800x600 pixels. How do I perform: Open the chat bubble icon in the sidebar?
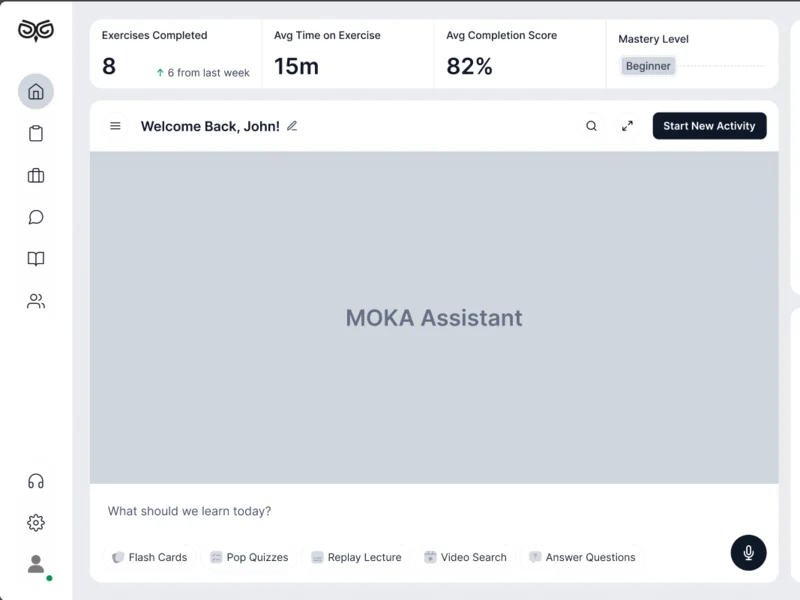point(36,217)
